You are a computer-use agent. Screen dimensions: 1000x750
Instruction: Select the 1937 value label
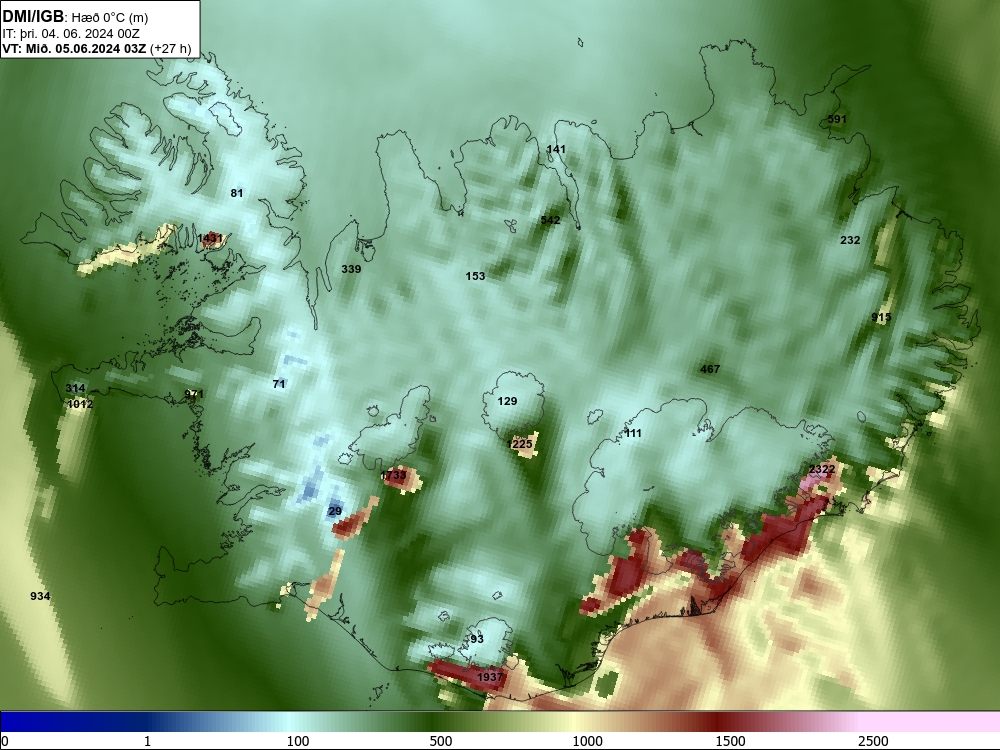(490, 677)
